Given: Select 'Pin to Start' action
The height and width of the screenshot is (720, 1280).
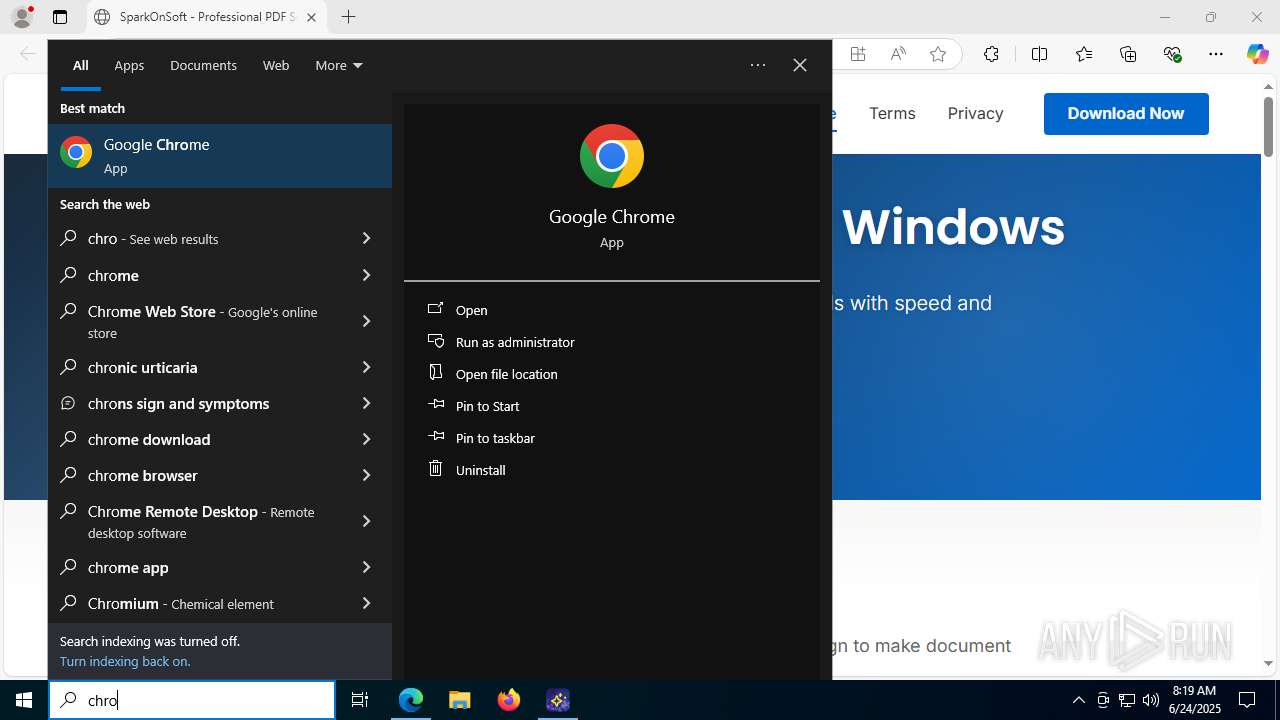Looking at the screenshot, I should pyautogui.click(x=612, y=406).
